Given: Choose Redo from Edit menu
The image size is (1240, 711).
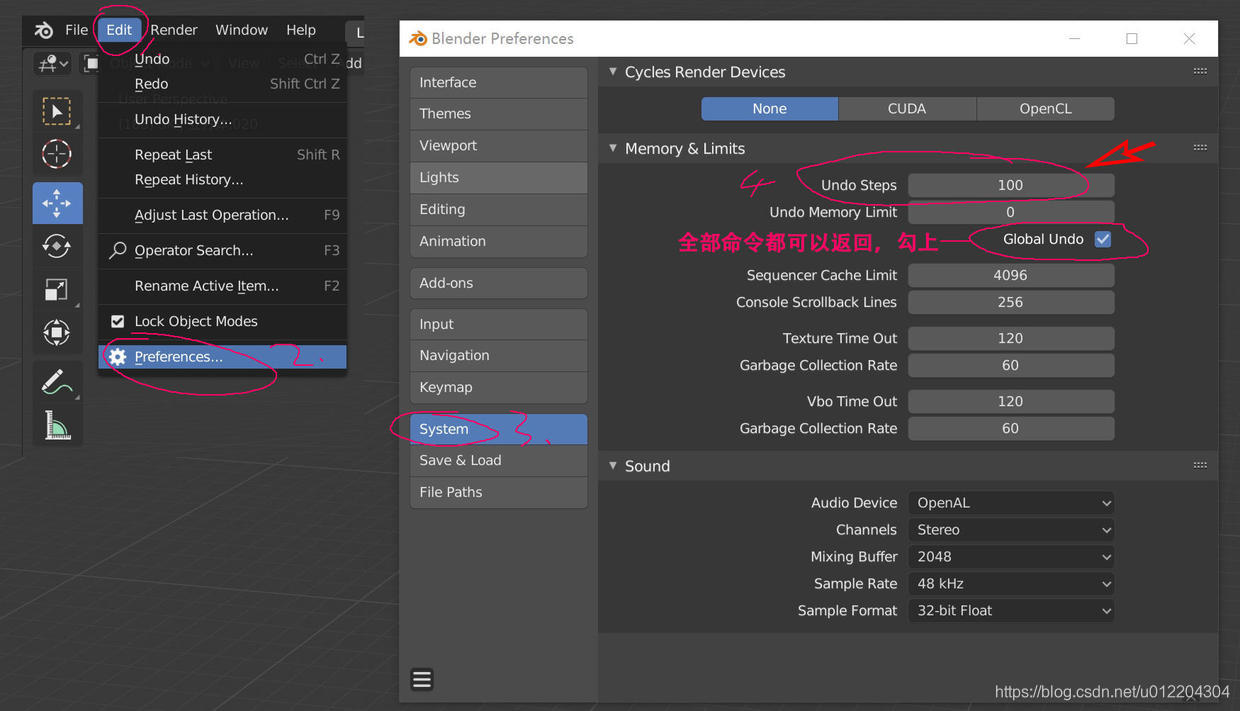Looking at the screenshot, I should pyautogui.click(x=223, y=84).
